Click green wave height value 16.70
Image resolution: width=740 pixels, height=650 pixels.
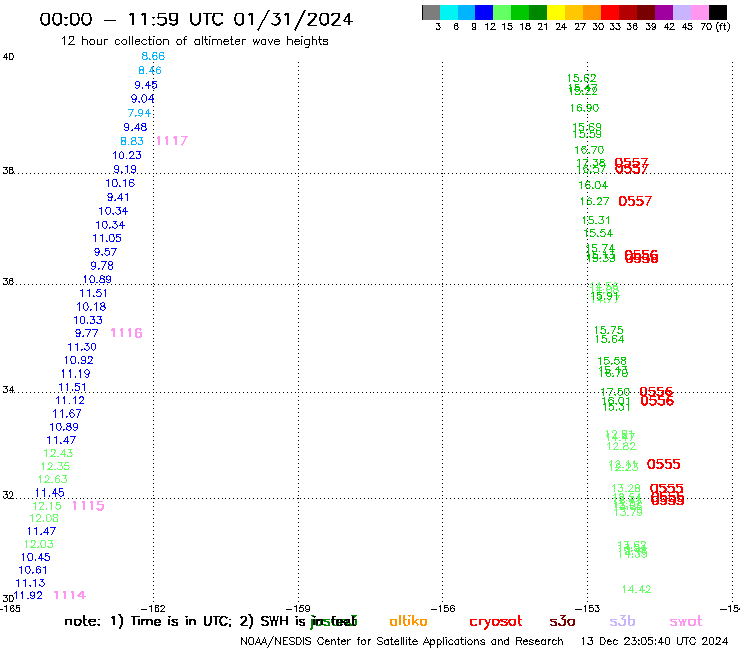pos(589,150)
